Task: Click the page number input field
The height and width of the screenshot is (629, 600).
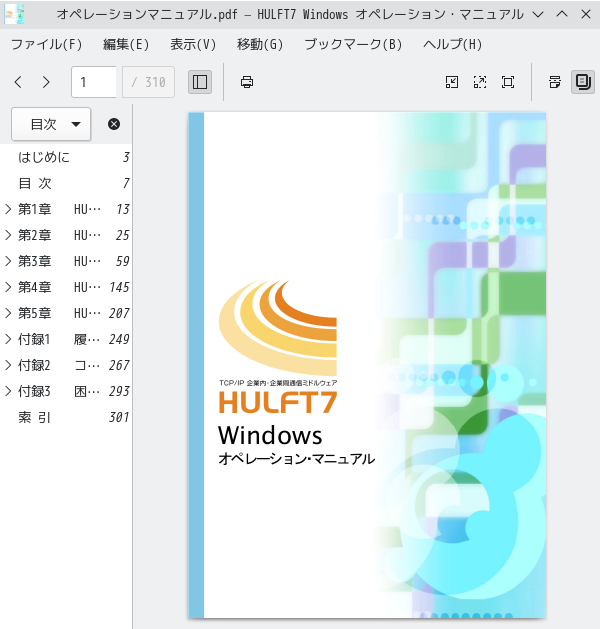Action: [94, 82]
